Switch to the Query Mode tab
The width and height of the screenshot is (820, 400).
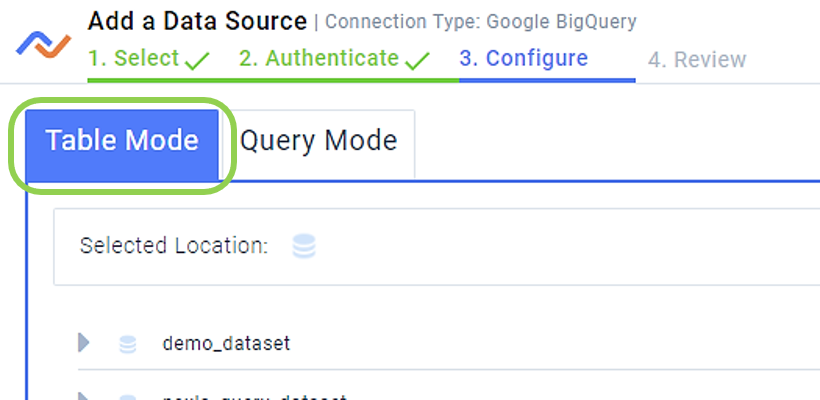click(318, 144)
